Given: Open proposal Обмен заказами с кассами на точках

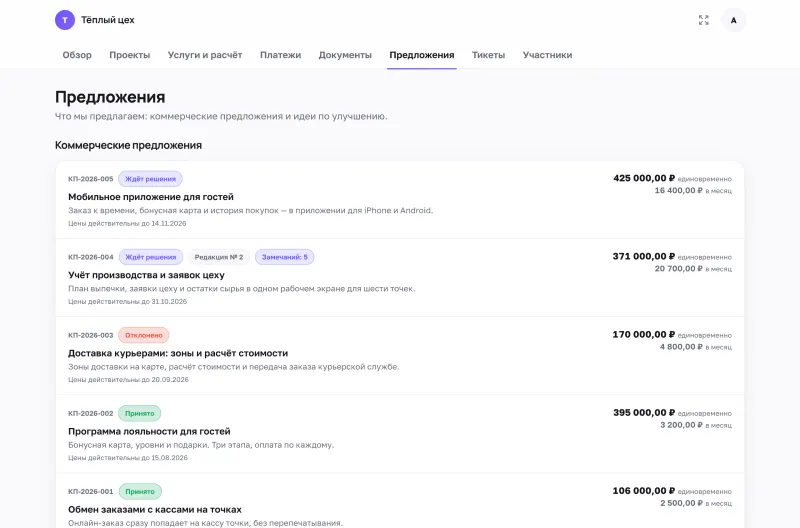Looking at the screenshot, I should (155, 509).
